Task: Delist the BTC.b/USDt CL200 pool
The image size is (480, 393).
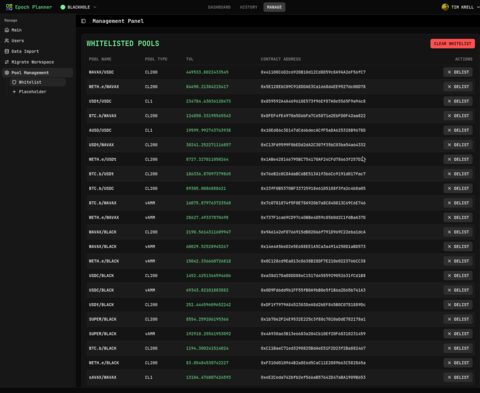Action: pos(458,174)
